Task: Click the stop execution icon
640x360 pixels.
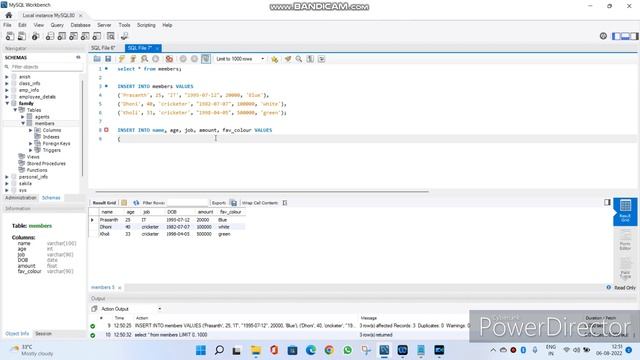Action: pos(156,59)
